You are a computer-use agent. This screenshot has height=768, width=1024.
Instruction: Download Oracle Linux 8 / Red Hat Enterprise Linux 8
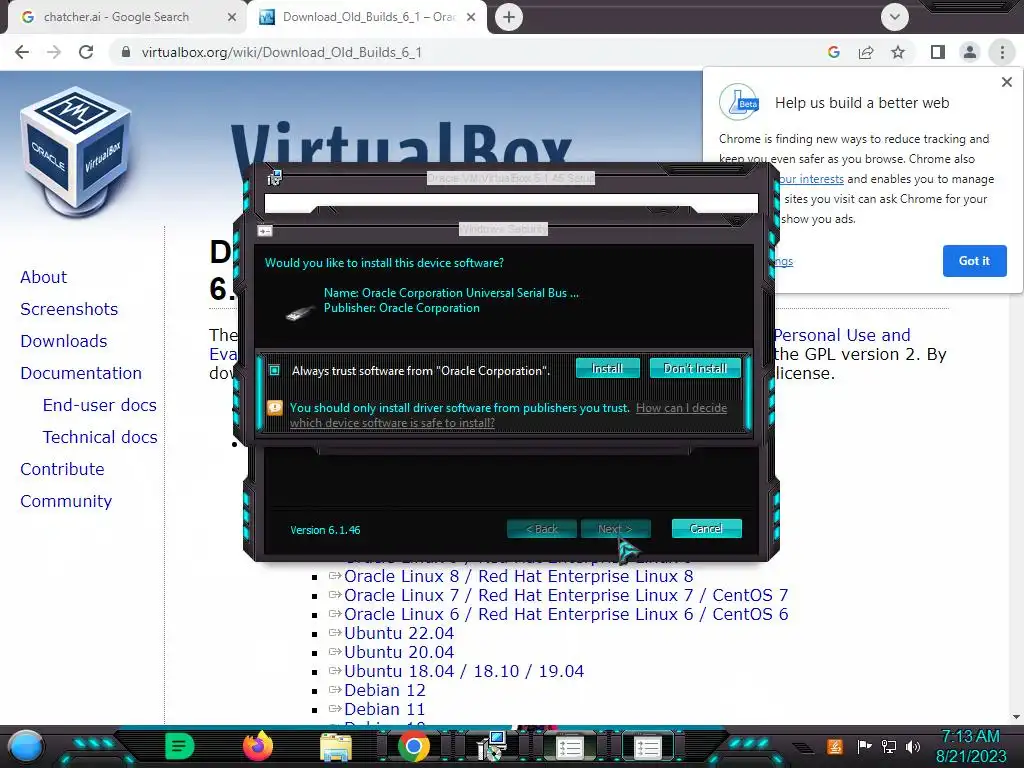pyautogui.click(x=519, y=576)
